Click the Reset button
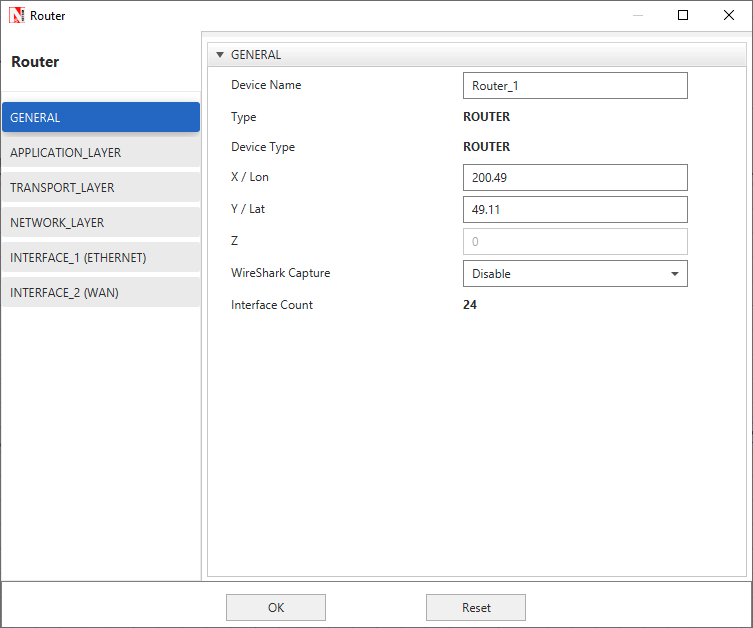Screen dimensions: 753x628 pos(475,607)
